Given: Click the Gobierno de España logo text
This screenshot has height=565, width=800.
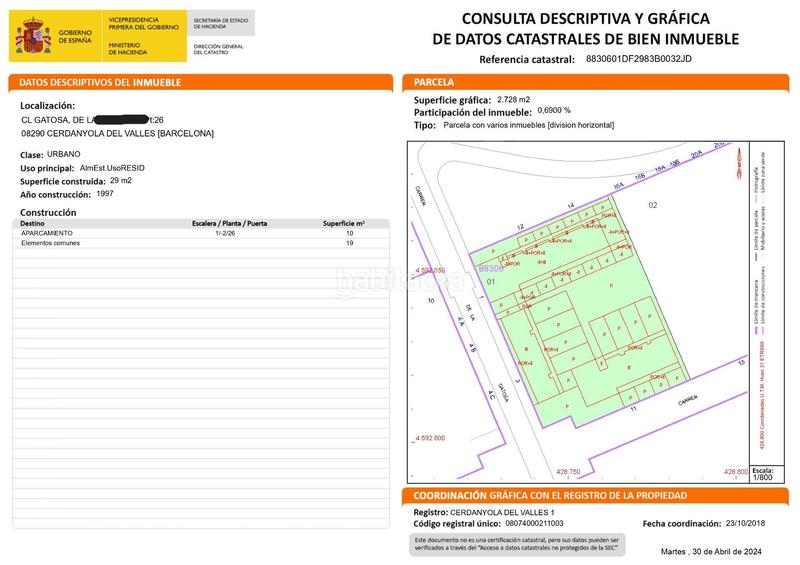Looking at the screenshot, I should (x=76, y=36).
